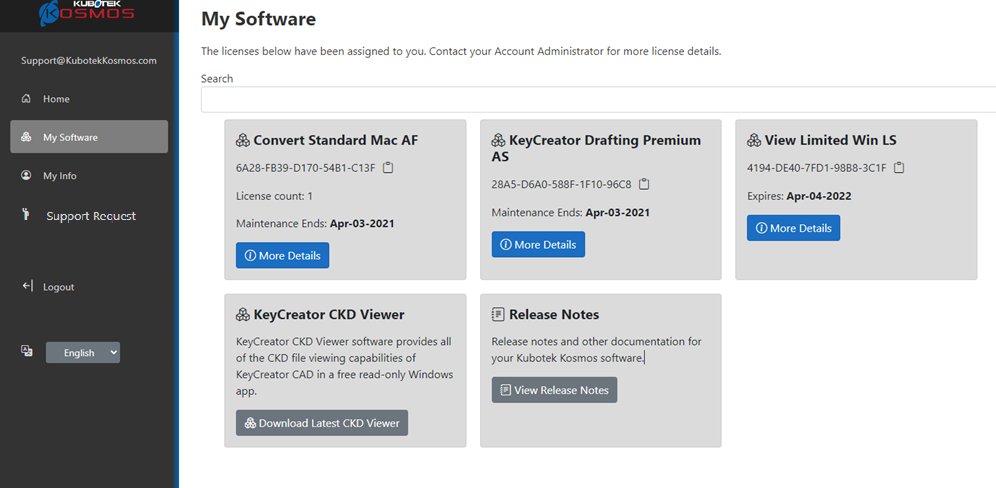
Task: Show More Details for KeyCreator Drafting Premium
Action: [x=538, y=244]
